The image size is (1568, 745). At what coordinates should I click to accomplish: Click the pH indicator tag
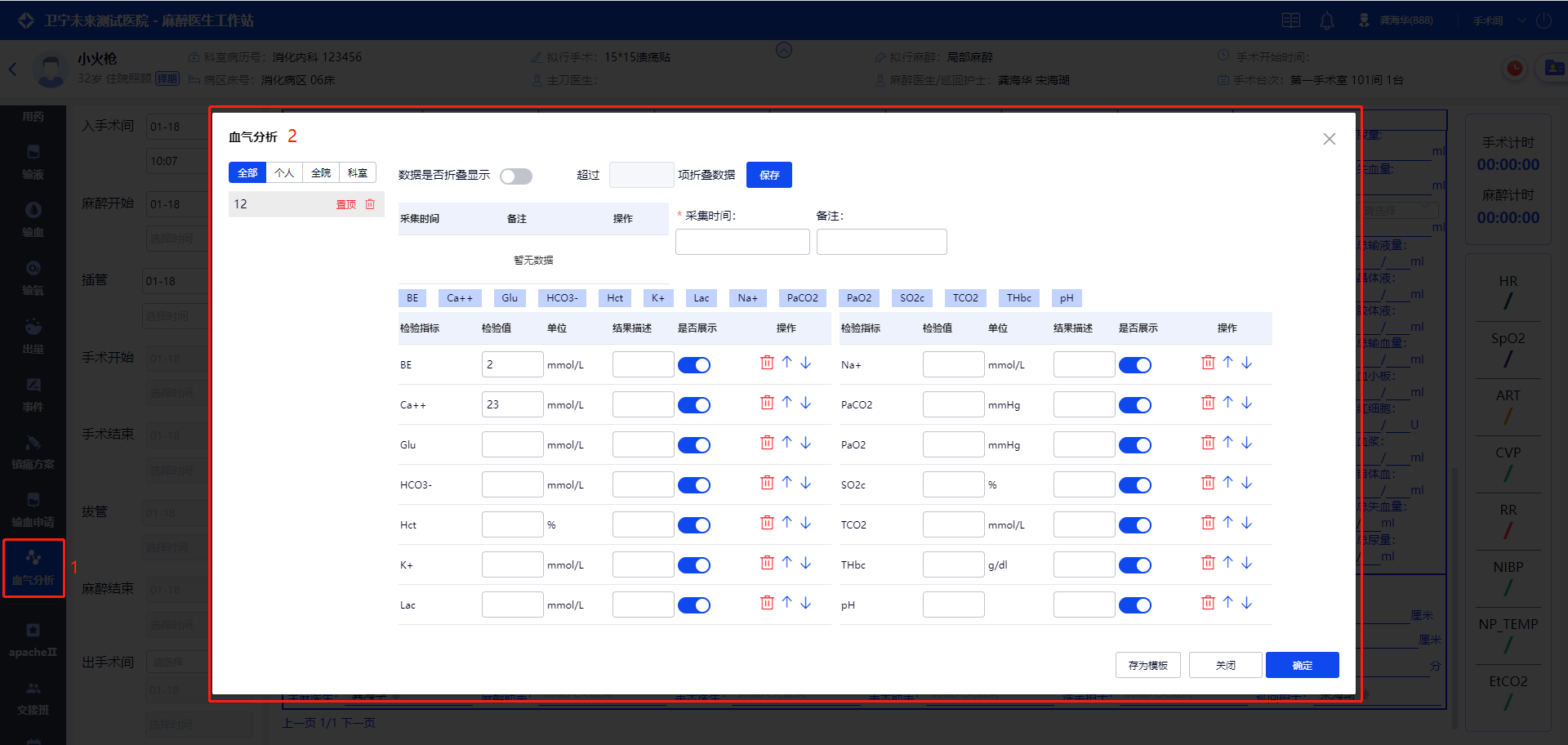tap(1067, 298)
